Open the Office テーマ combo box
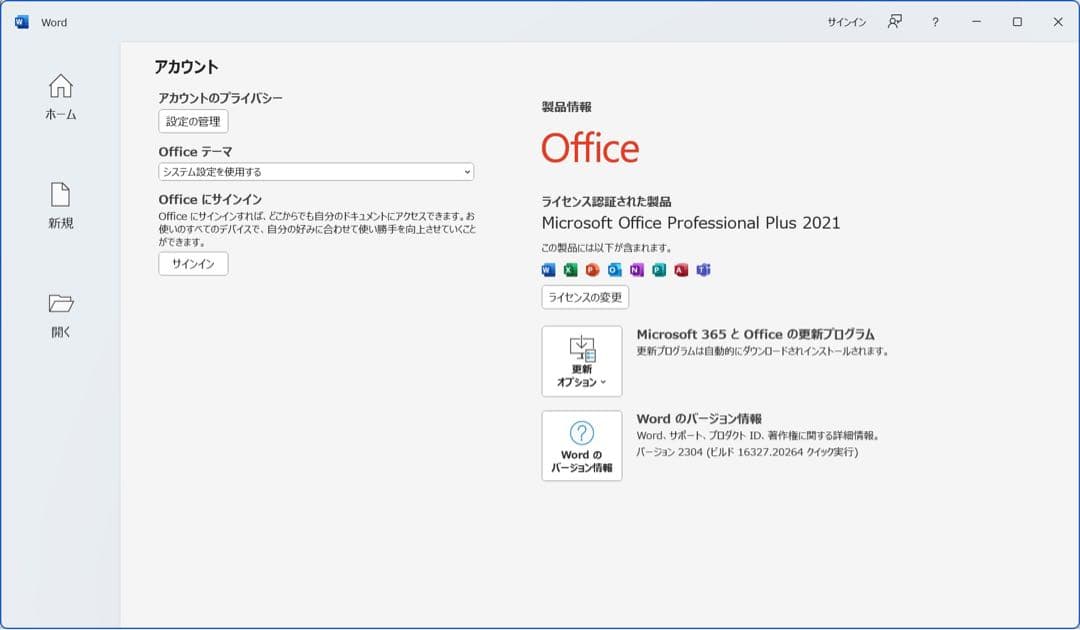 [316, 171]
